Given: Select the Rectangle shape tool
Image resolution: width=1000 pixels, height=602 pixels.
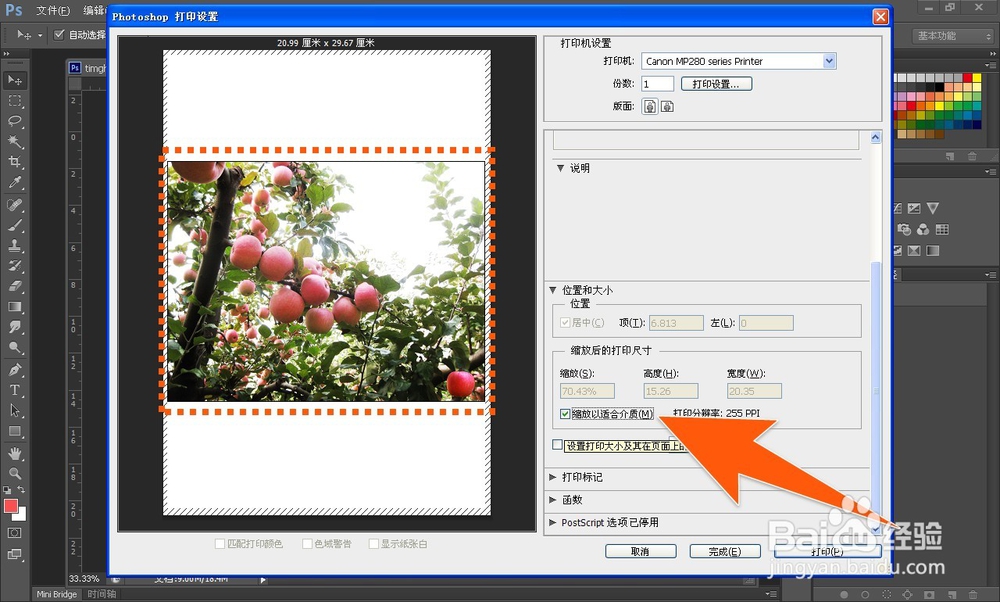Looking at the screenshot, I should point(15,432).
